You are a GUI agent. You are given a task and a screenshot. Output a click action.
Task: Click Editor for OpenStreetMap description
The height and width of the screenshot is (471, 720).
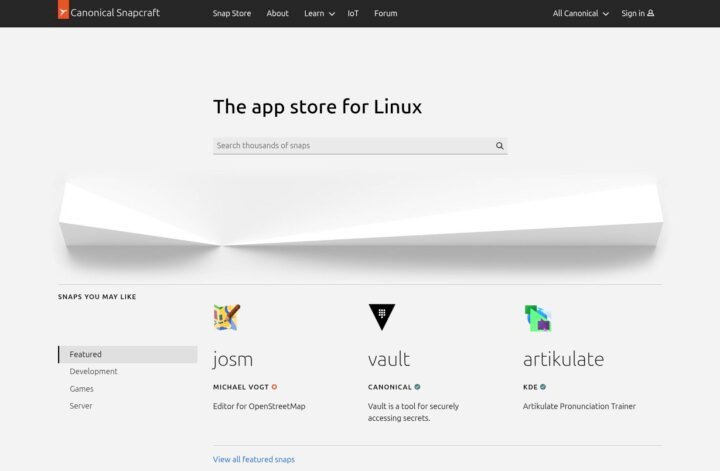[259, 406]
